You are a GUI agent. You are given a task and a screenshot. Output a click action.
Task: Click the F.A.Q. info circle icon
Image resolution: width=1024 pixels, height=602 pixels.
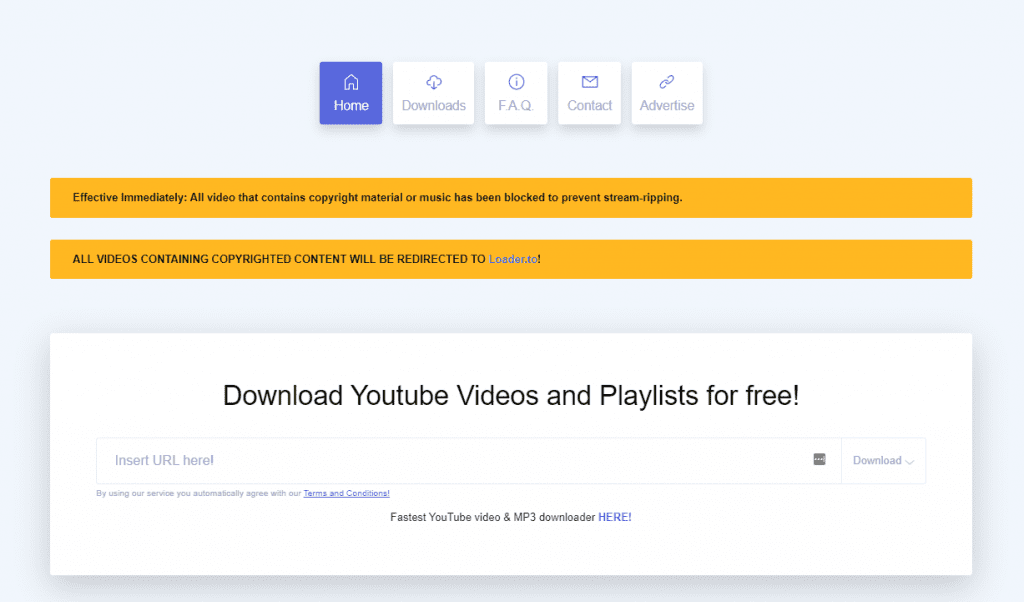click(x=516, y=82)
